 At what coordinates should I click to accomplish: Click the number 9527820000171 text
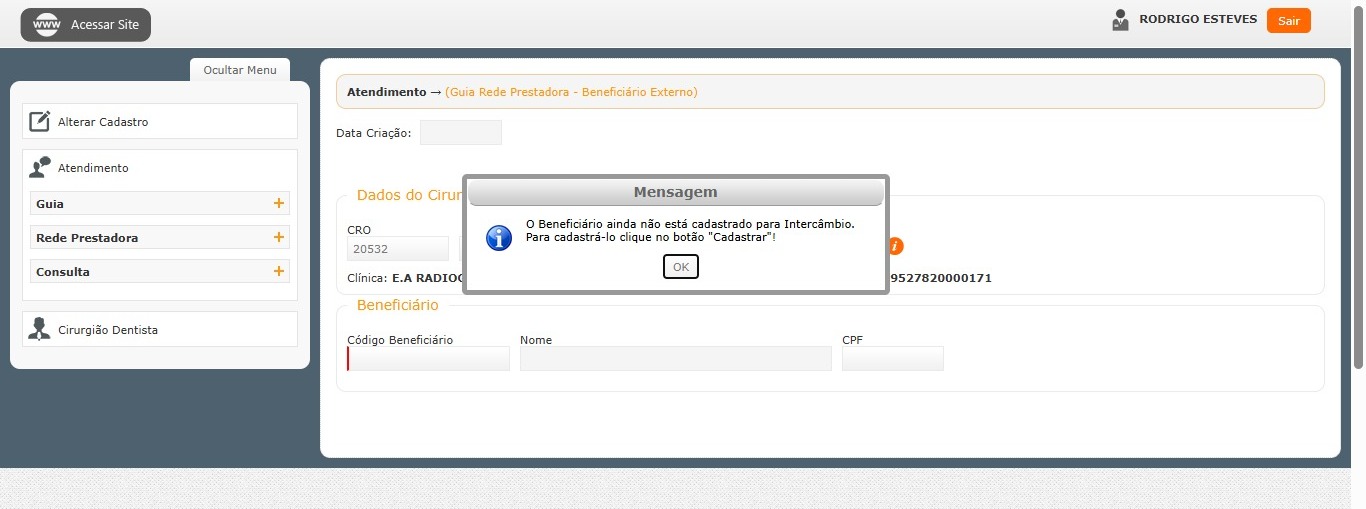940,278
